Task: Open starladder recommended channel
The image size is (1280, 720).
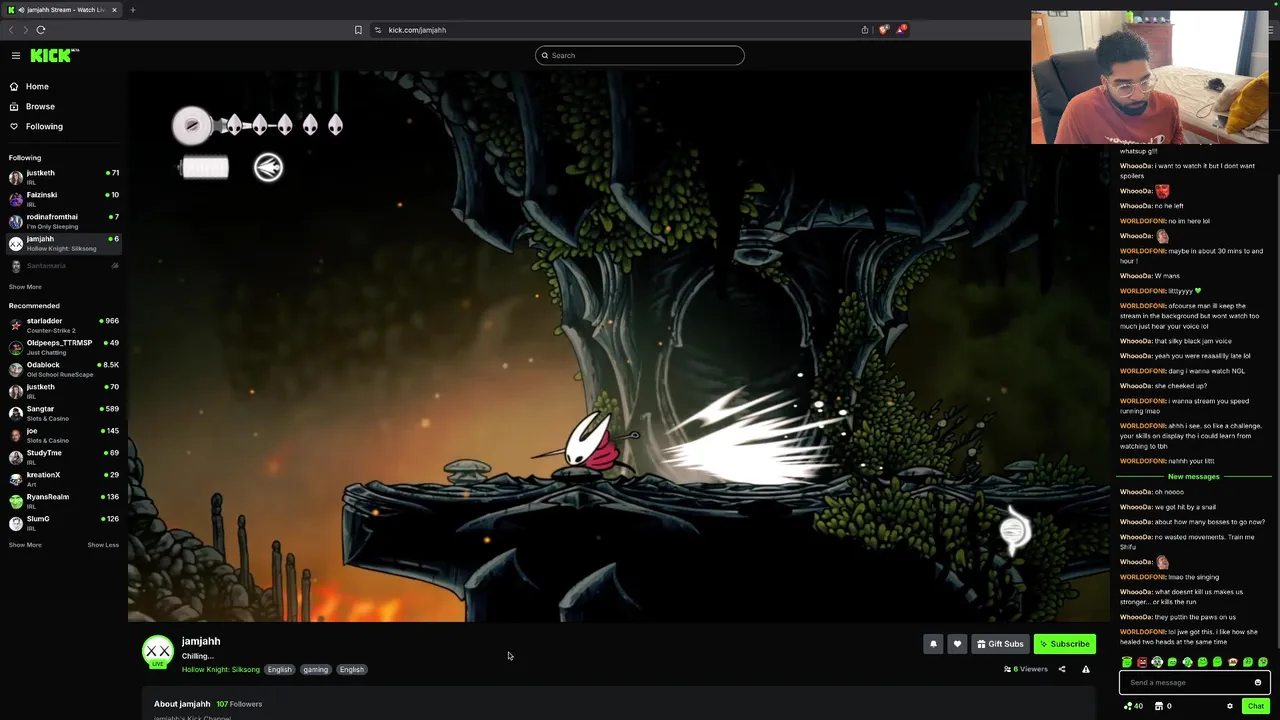Action: click(63, 325)
